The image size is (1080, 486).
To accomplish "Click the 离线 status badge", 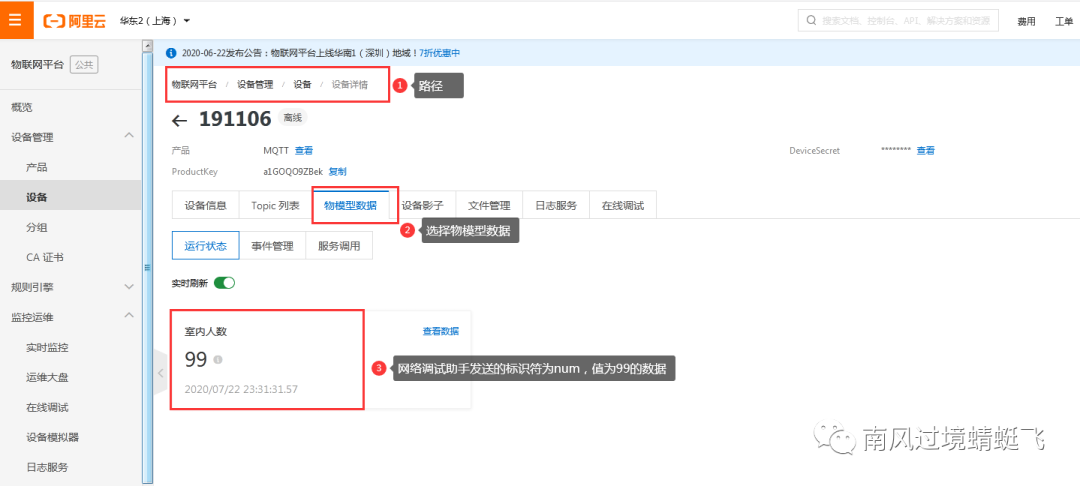I will (x=293, y=118).
